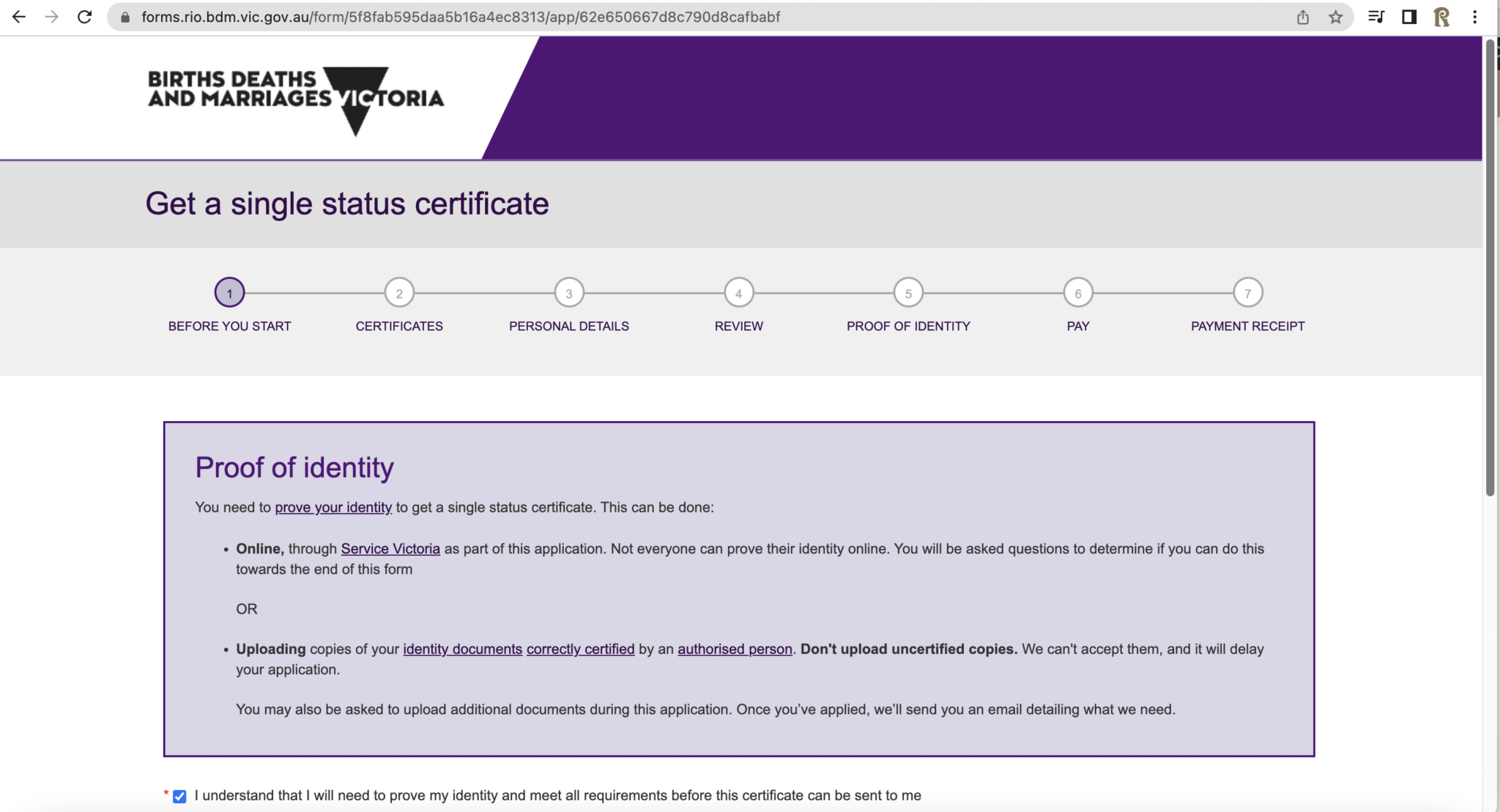Reload the current page
The image size is (1500, 812).
point(84,16)
